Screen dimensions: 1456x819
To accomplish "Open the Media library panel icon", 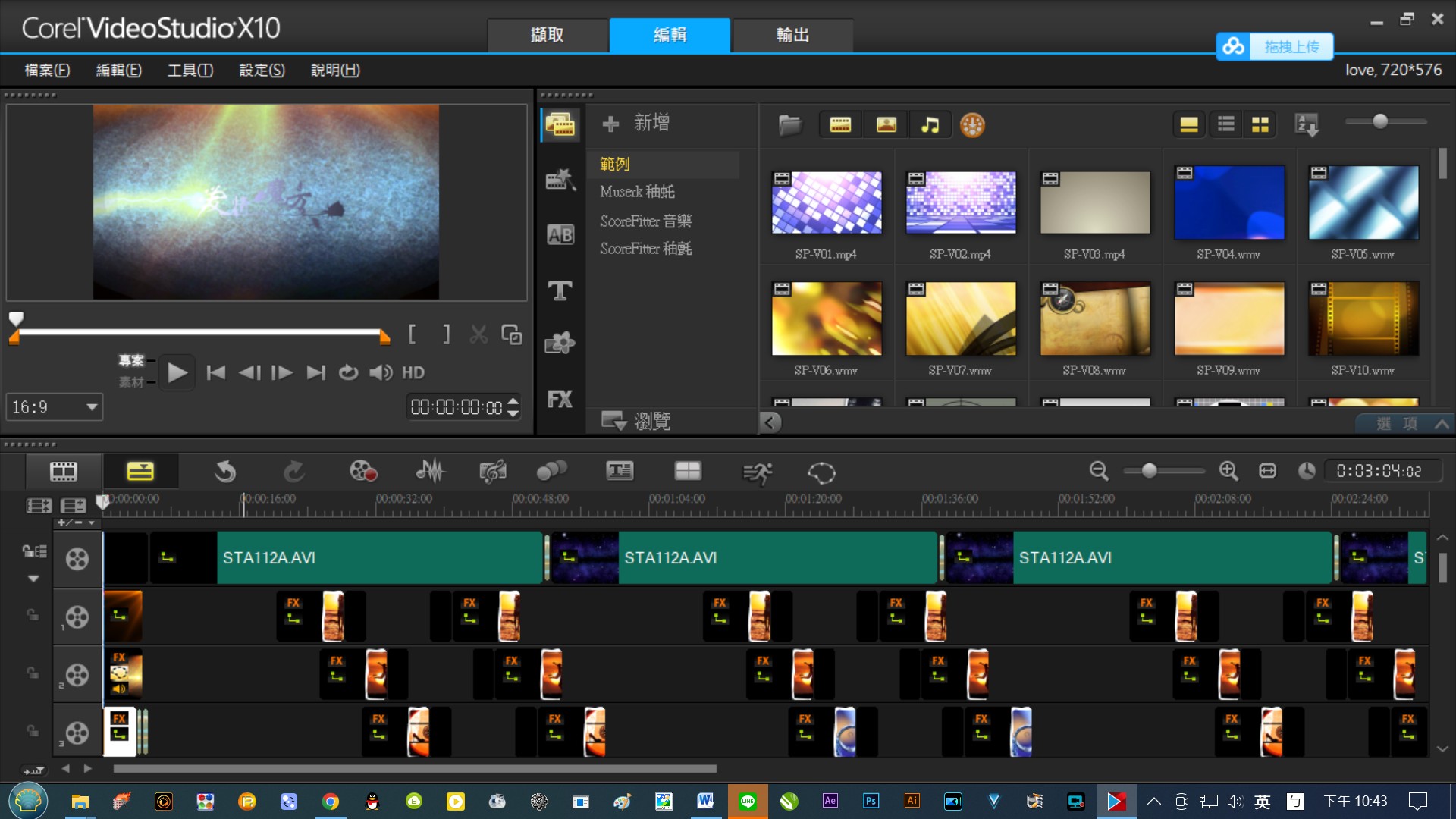I will (560, 124).
